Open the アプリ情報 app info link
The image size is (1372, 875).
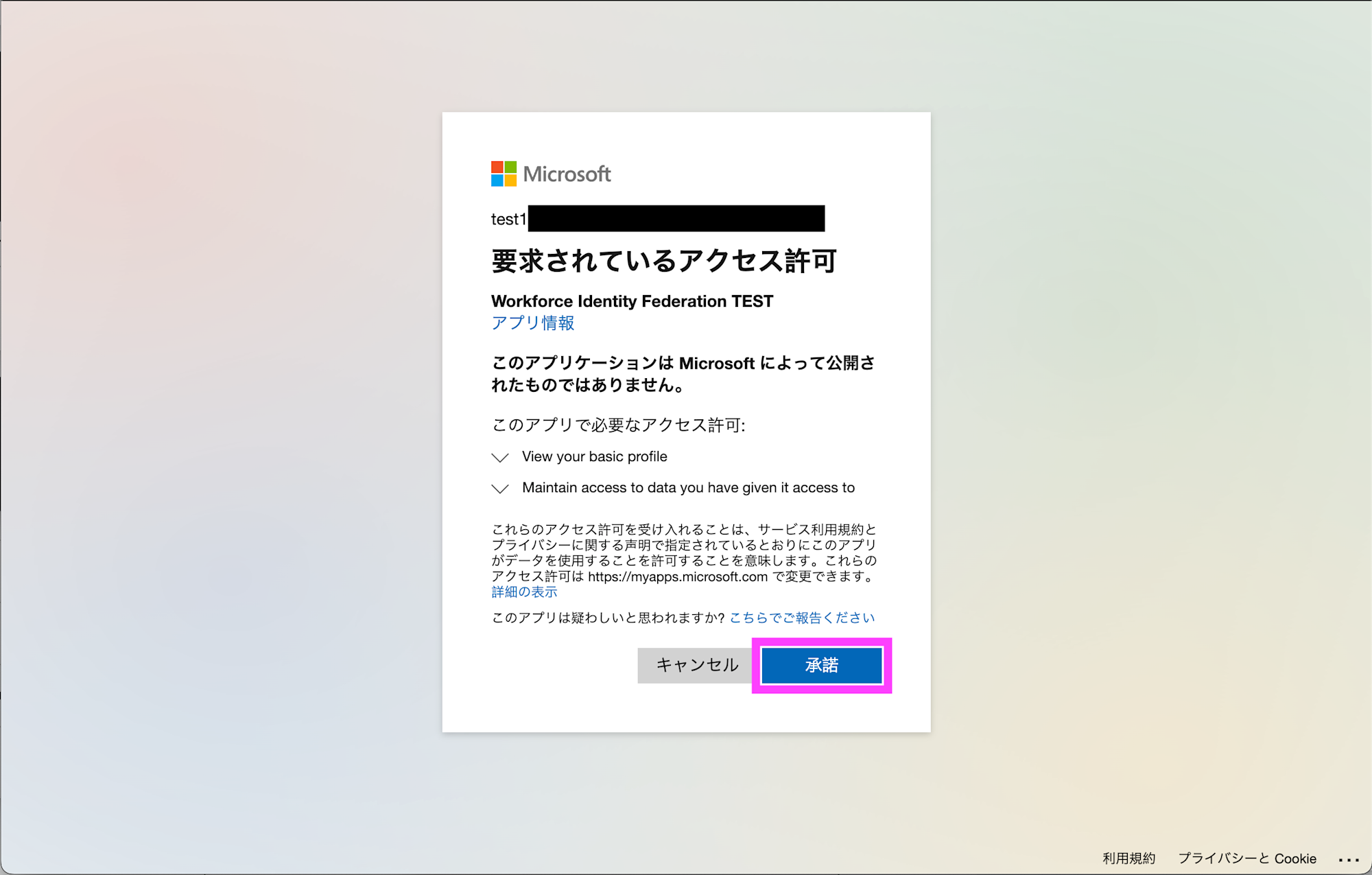pos(532,323)
